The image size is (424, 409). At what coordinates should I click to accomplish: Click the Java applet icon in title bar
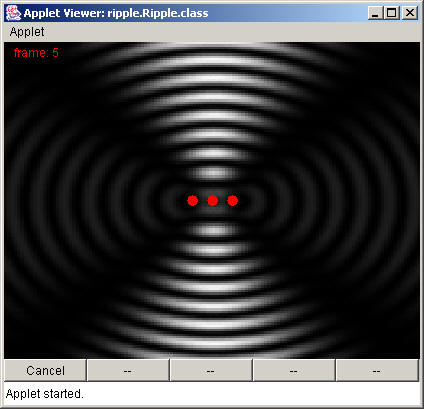point(13,13)
